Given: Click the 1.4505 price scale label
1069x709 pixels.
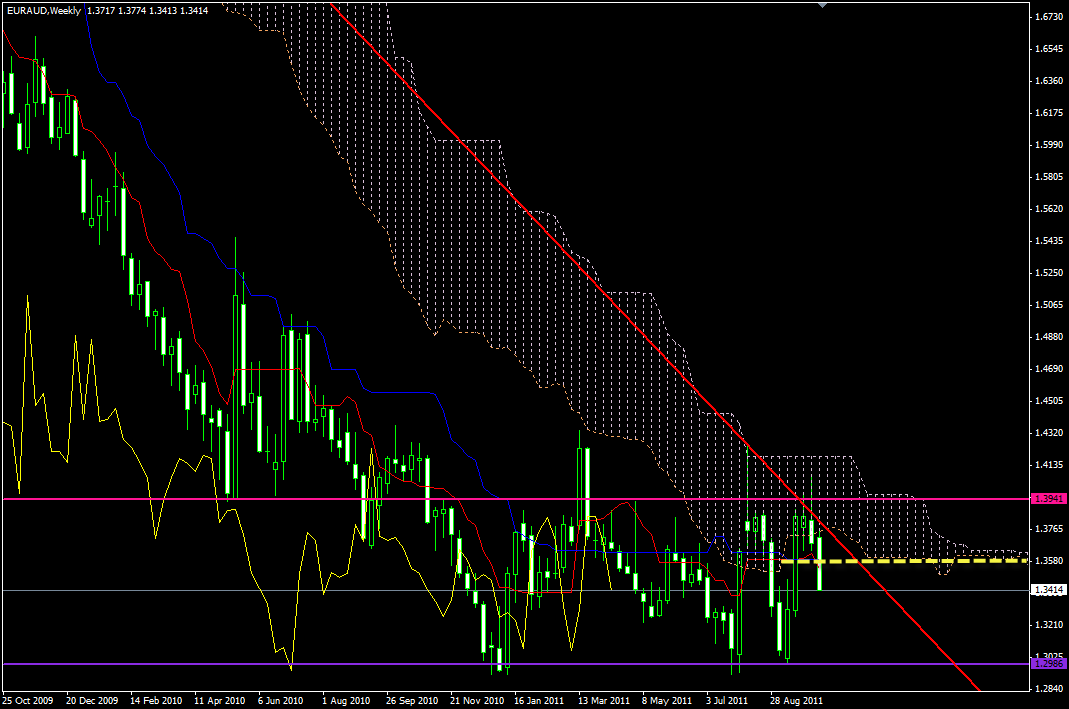Looking at the screenshot, I should pyautogui.click(x=1048, y=401).
